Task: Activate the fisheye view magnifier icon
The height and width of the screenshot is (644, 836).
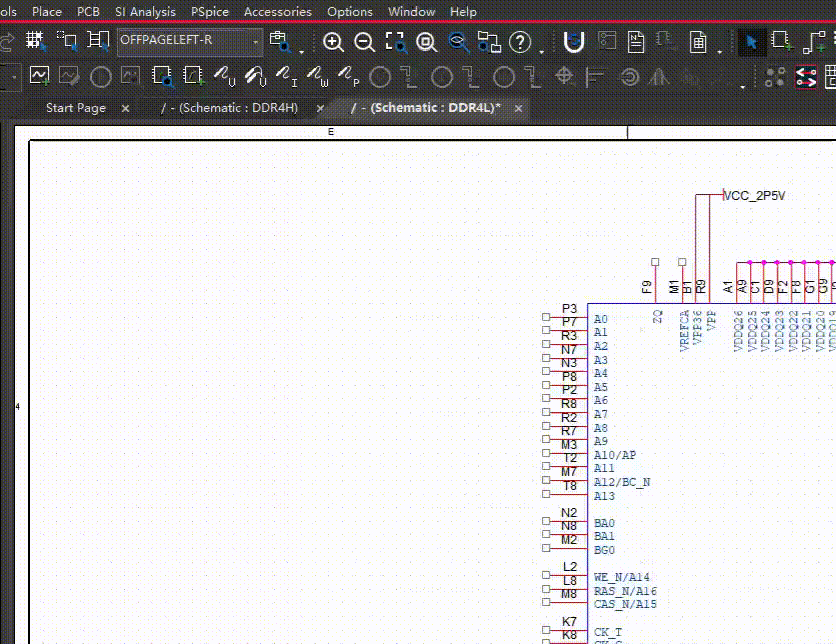Action: [x=458, y=42]
